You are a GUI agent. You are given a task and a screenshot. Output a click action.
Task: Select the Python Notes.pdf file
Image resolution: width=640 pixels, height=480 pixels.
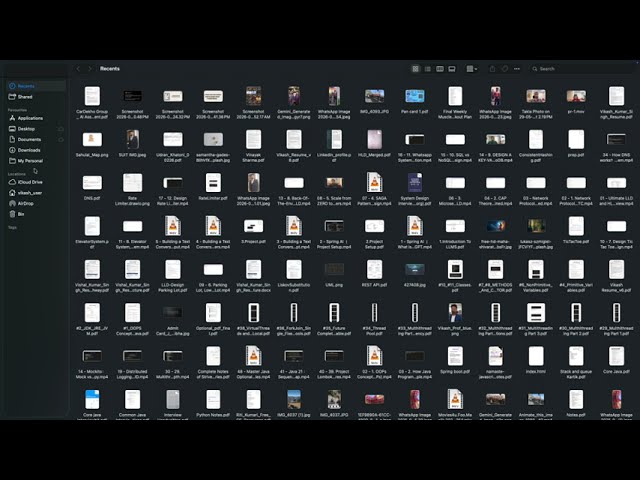tap(213, 404)
